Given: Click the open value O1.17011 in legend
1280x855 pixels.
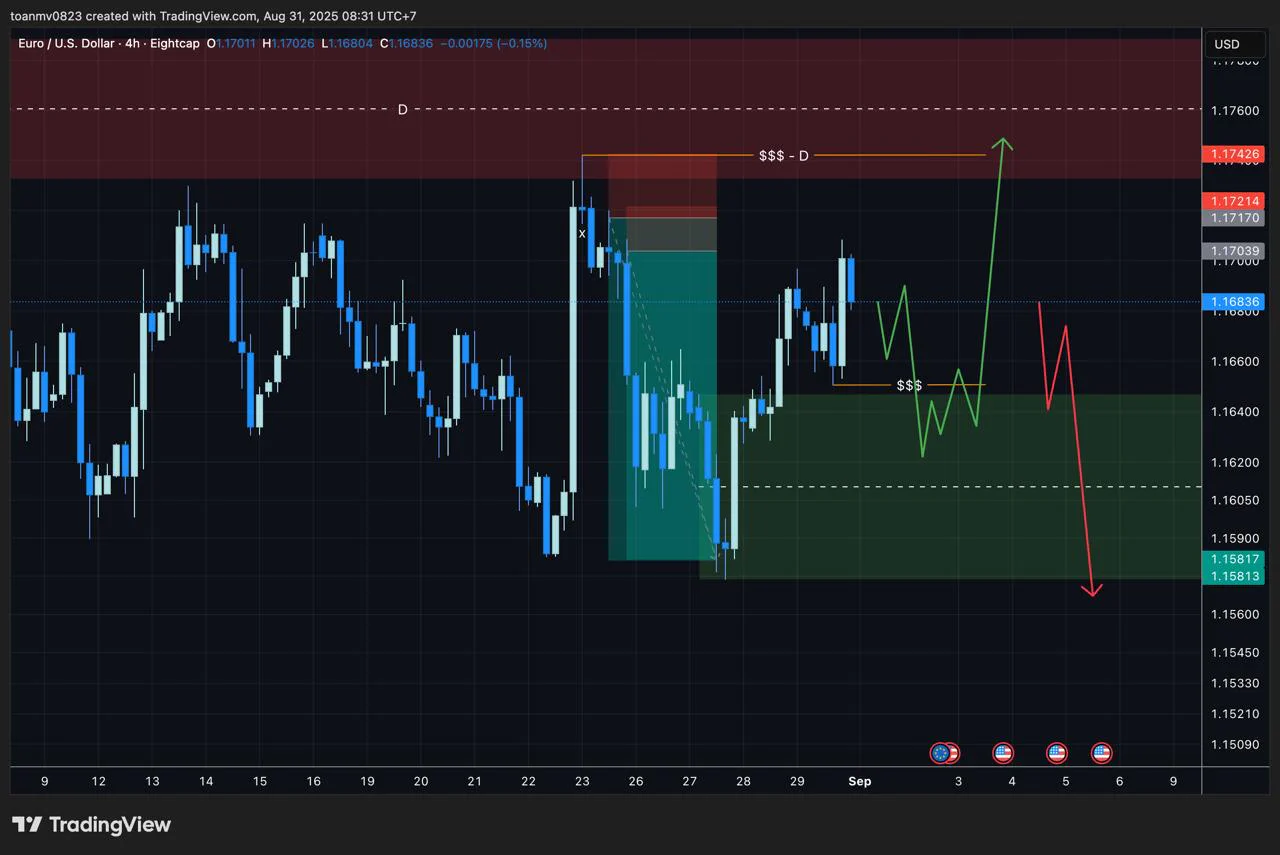Looking at the screenshot, I should pos(231,43).
